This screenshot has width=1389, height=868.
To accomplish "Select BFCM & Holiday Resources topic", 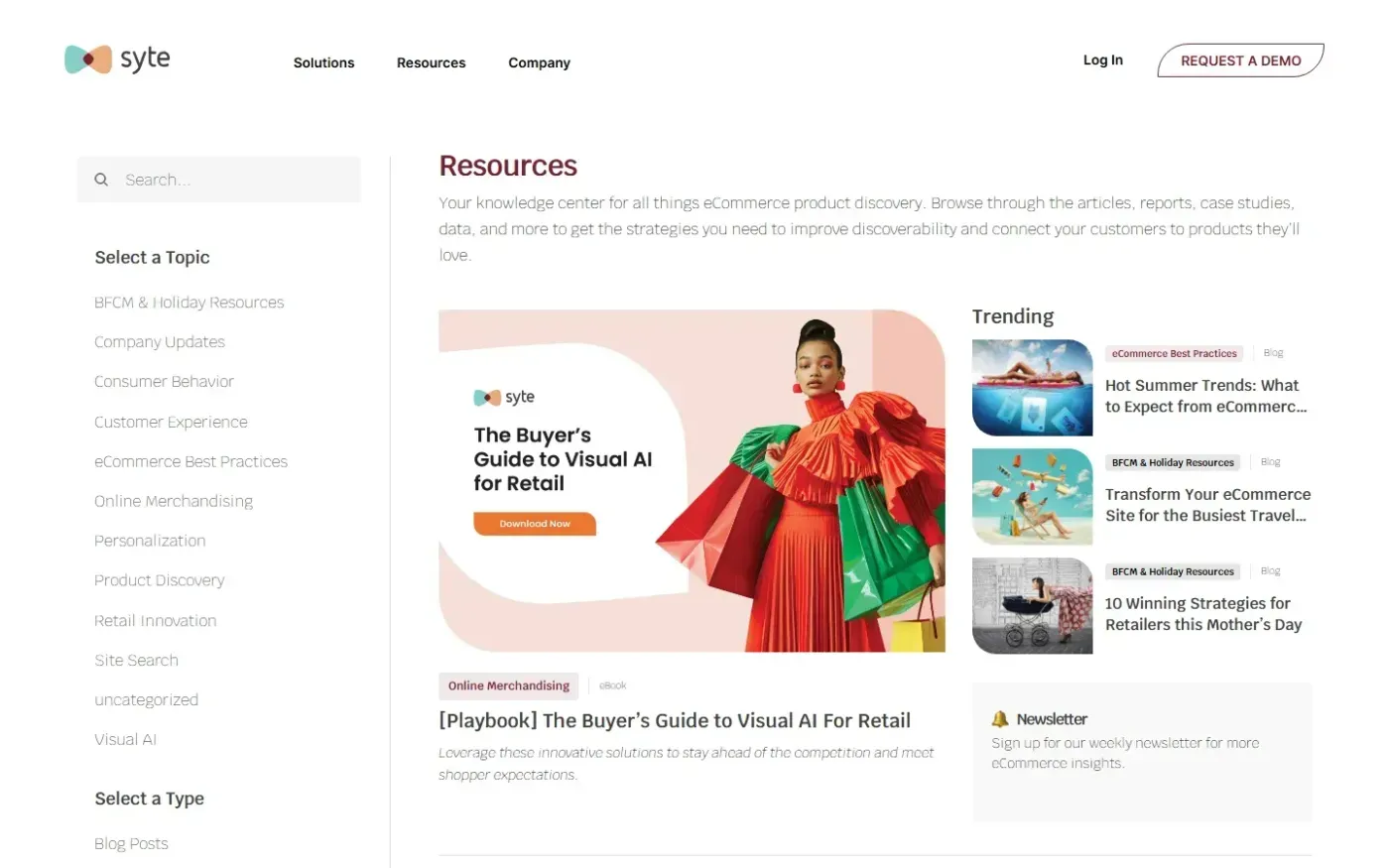I will [x=189, y=303].
